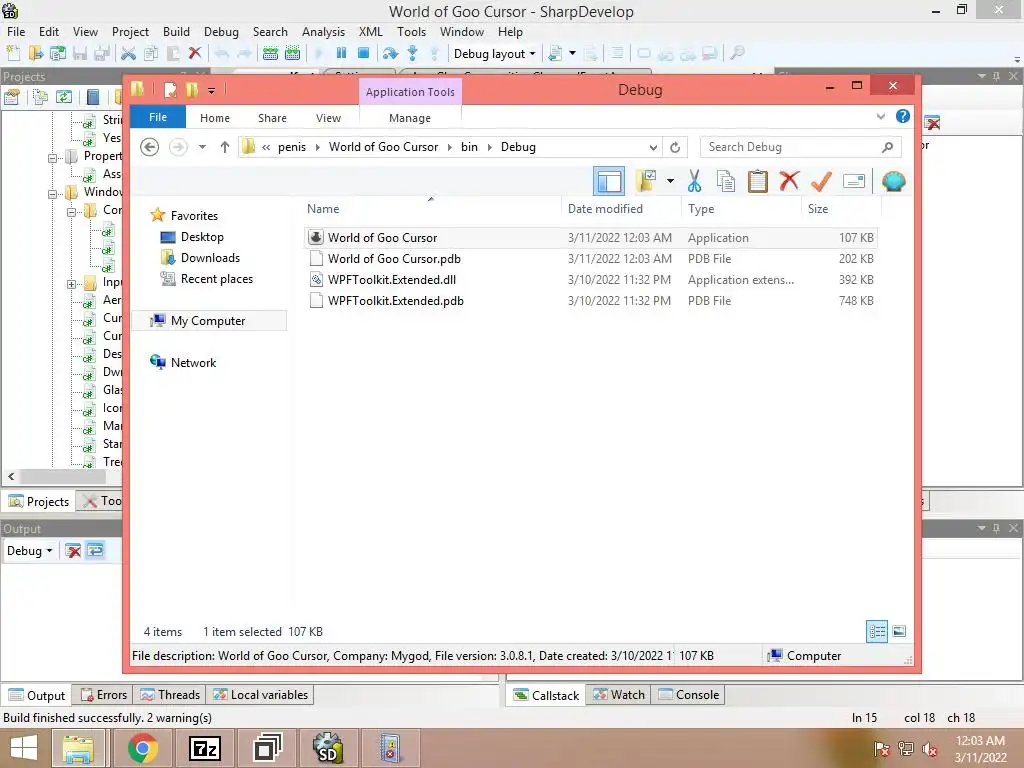Switch Explorer to details view
Viewport: 1024px width, 768px height.
[877, 631]
